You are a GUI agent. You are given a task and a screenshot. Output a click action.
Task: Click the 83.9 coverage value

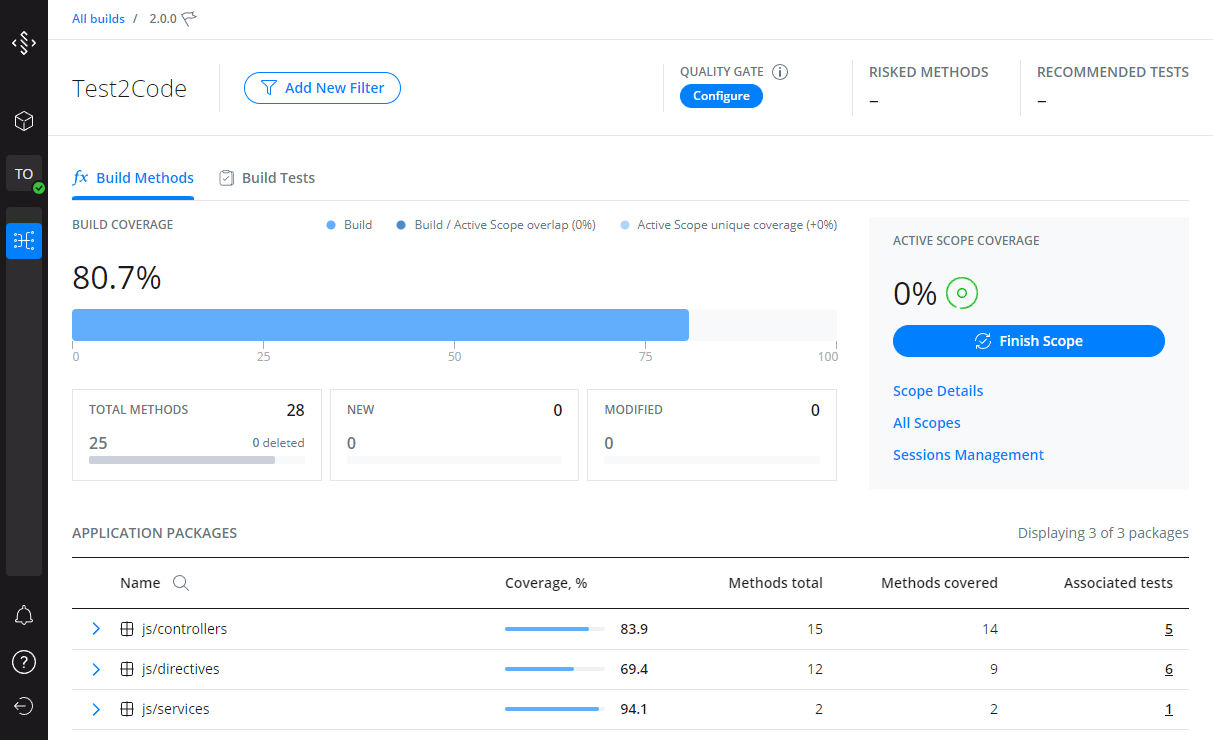pyautogui.click(x=634, y=629)
